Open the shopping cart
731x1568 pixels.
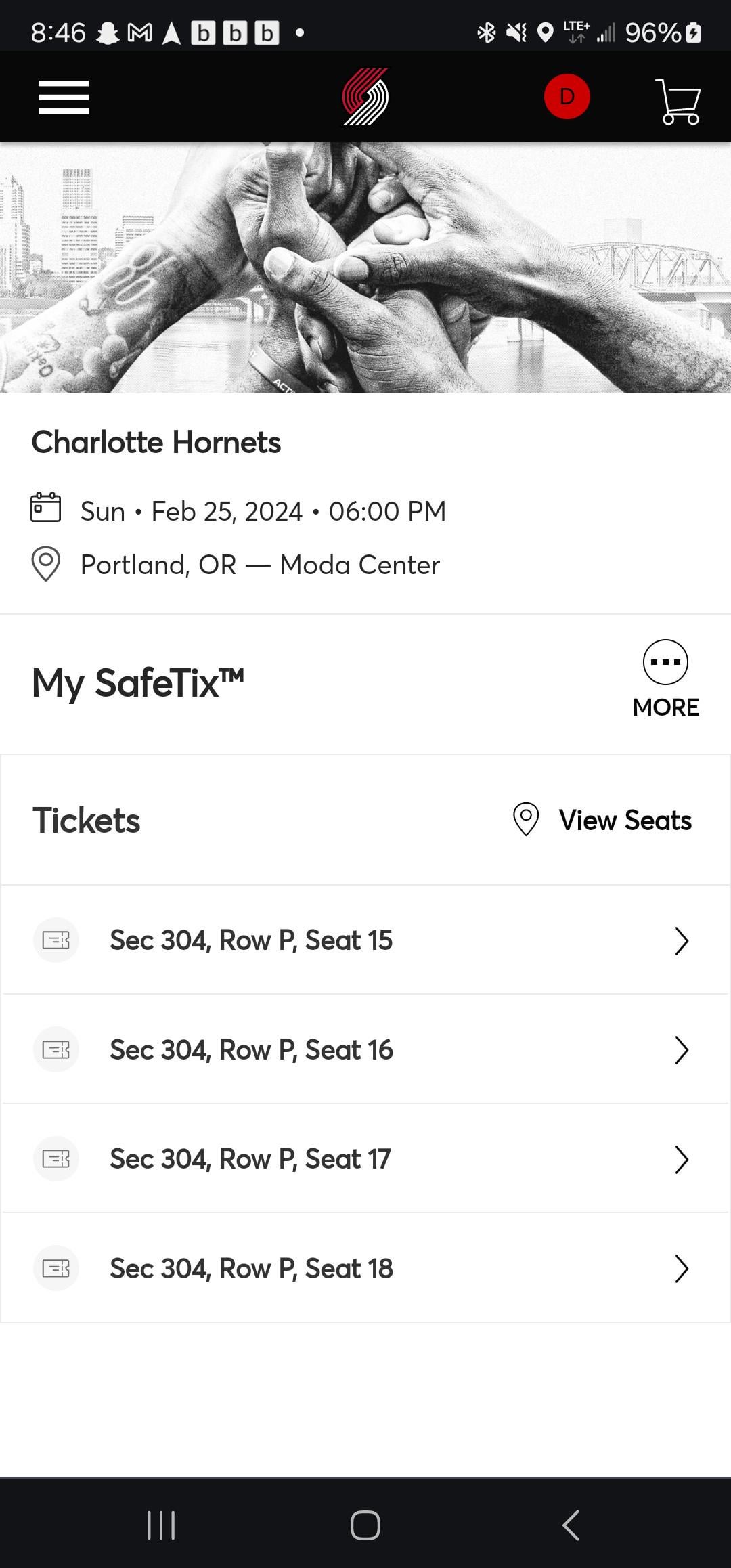tap(678, 102)
